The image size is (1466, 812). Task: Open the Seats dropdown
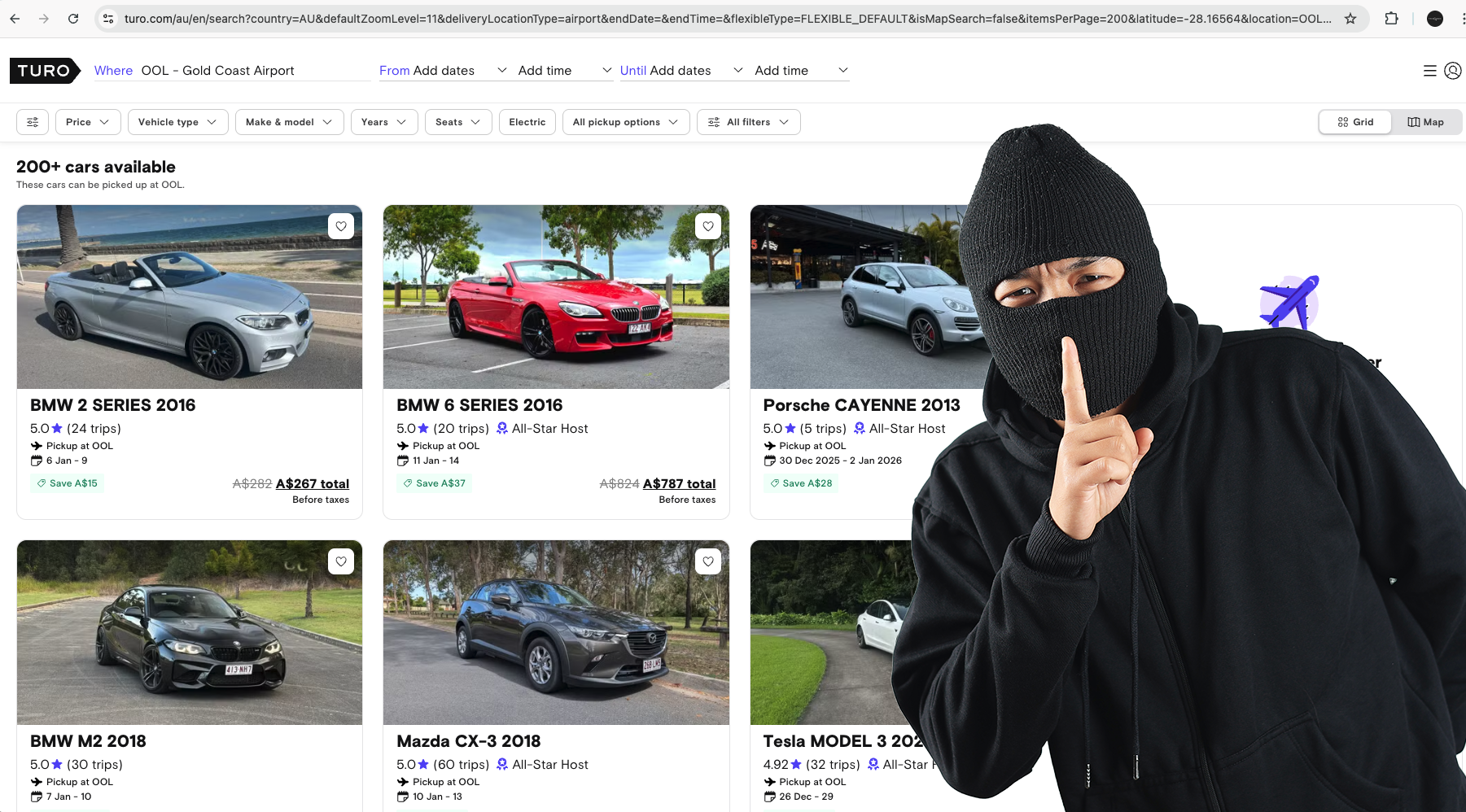tap(457, 121)
